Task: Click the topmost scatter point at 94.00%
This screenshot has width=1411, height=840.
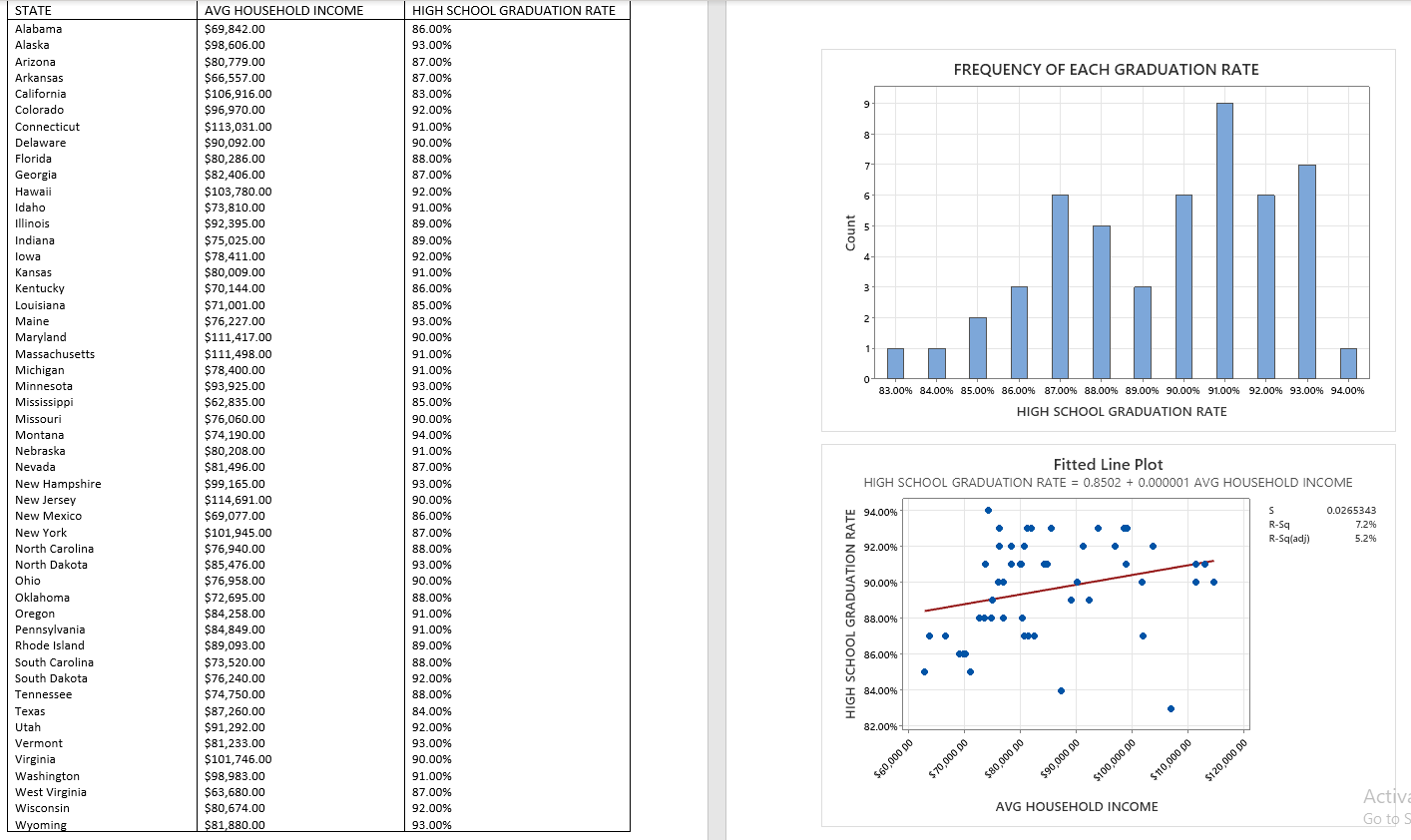Action: [x=988, y=510]
